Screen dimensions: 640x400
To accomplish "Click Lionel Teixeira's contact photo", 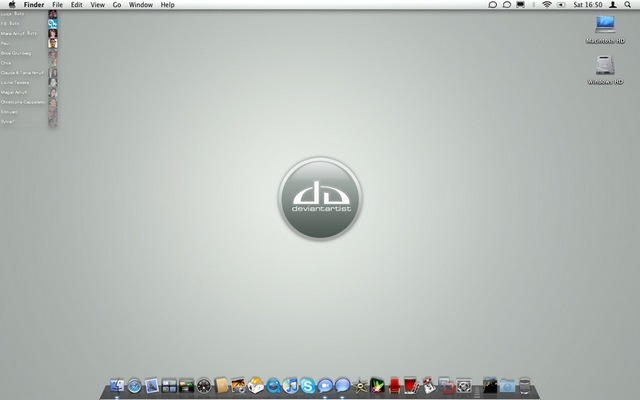I will click(52, 82).
